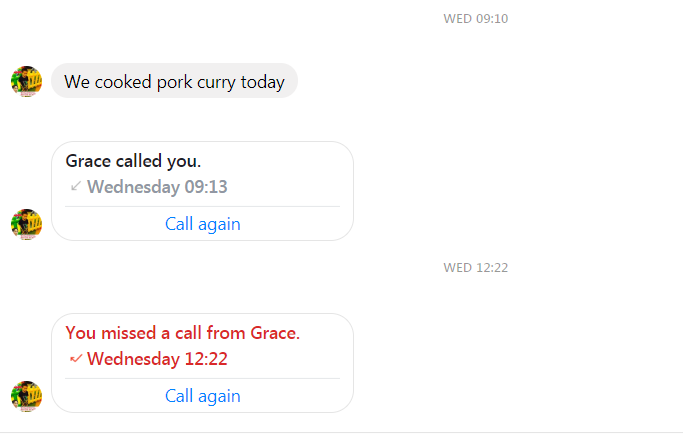Click the red missed call arrow icon
Image resolution: width=683 pixels, height=434 pixels.
pyautogui.click(x=76, y=359)
